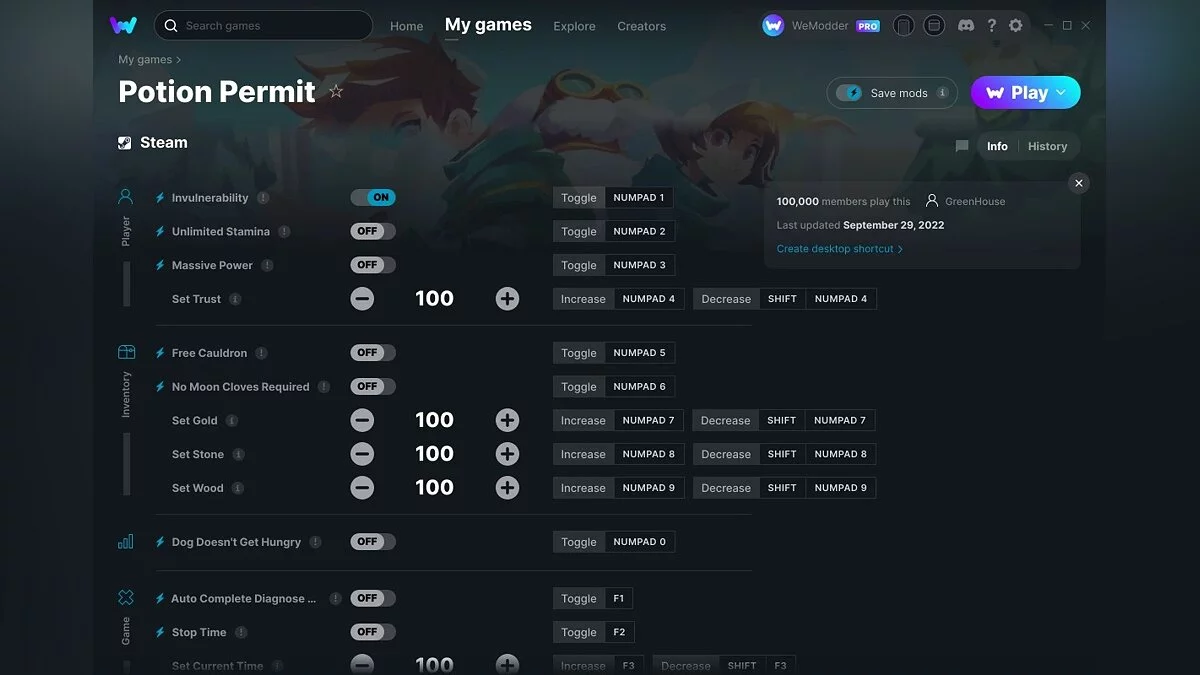This screenshot has height=675, width=1200.
Task: Click the My games breadcrumb link
Action: (145, 60)
